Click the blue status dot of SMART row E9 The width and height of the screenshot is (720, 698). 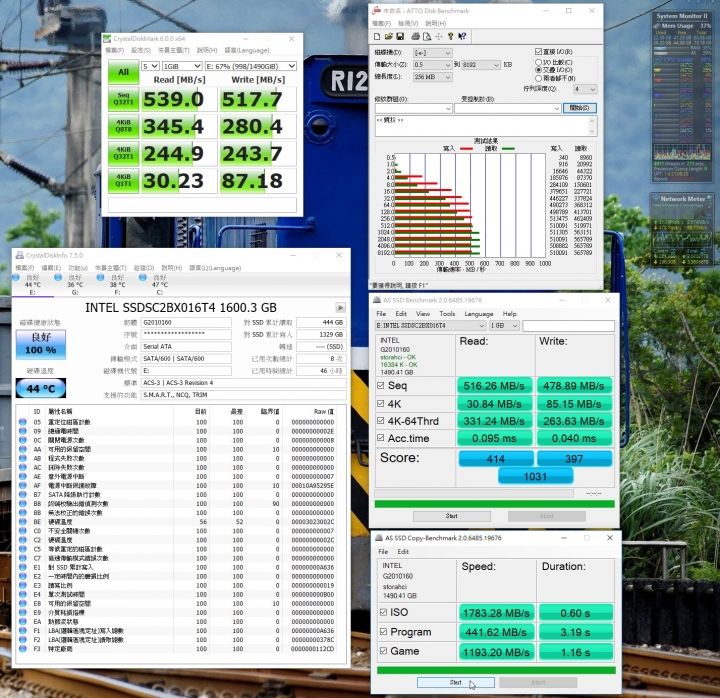[x=22, y=613]
